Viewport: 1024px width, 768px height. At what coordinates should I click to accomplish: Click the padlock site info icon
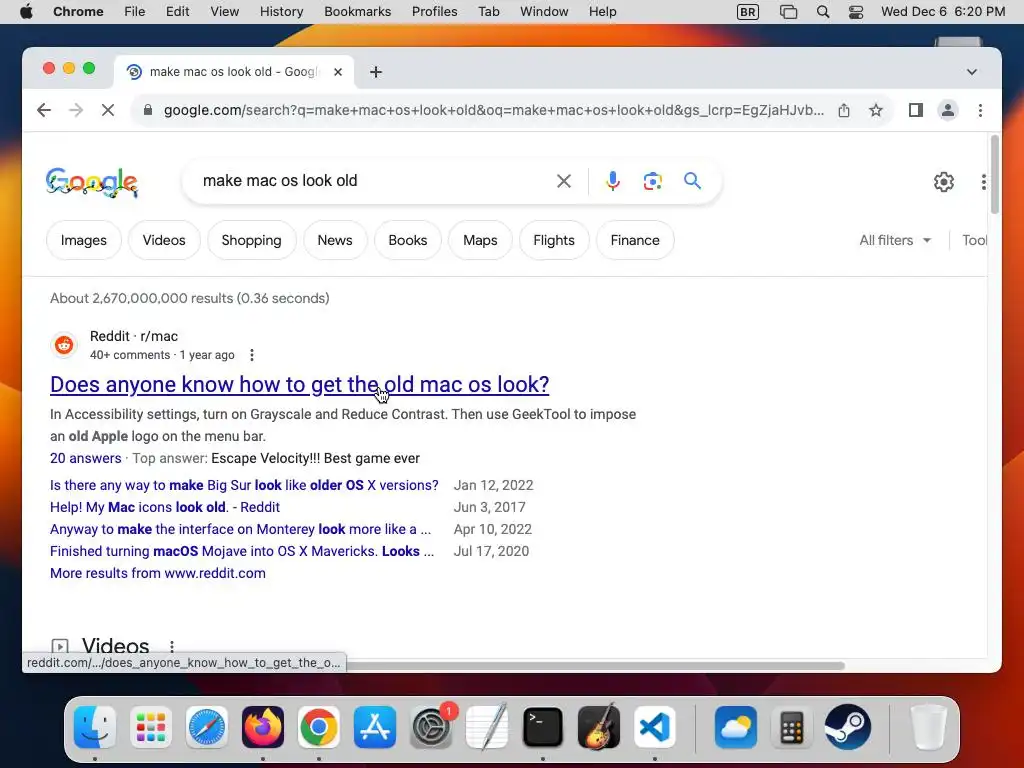click(x=148, y=110)
